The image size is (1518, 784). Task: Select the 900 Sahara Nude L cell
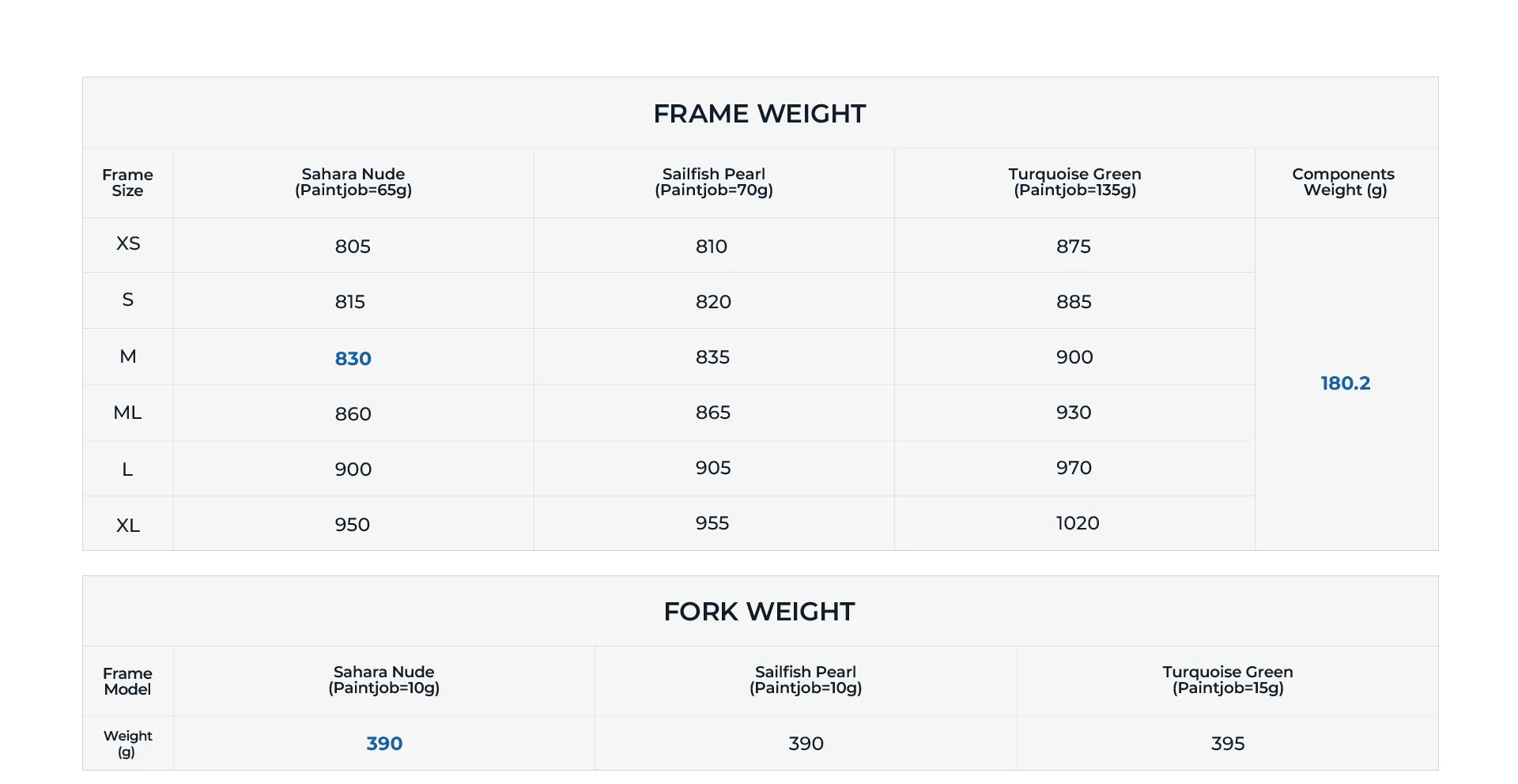353,469
